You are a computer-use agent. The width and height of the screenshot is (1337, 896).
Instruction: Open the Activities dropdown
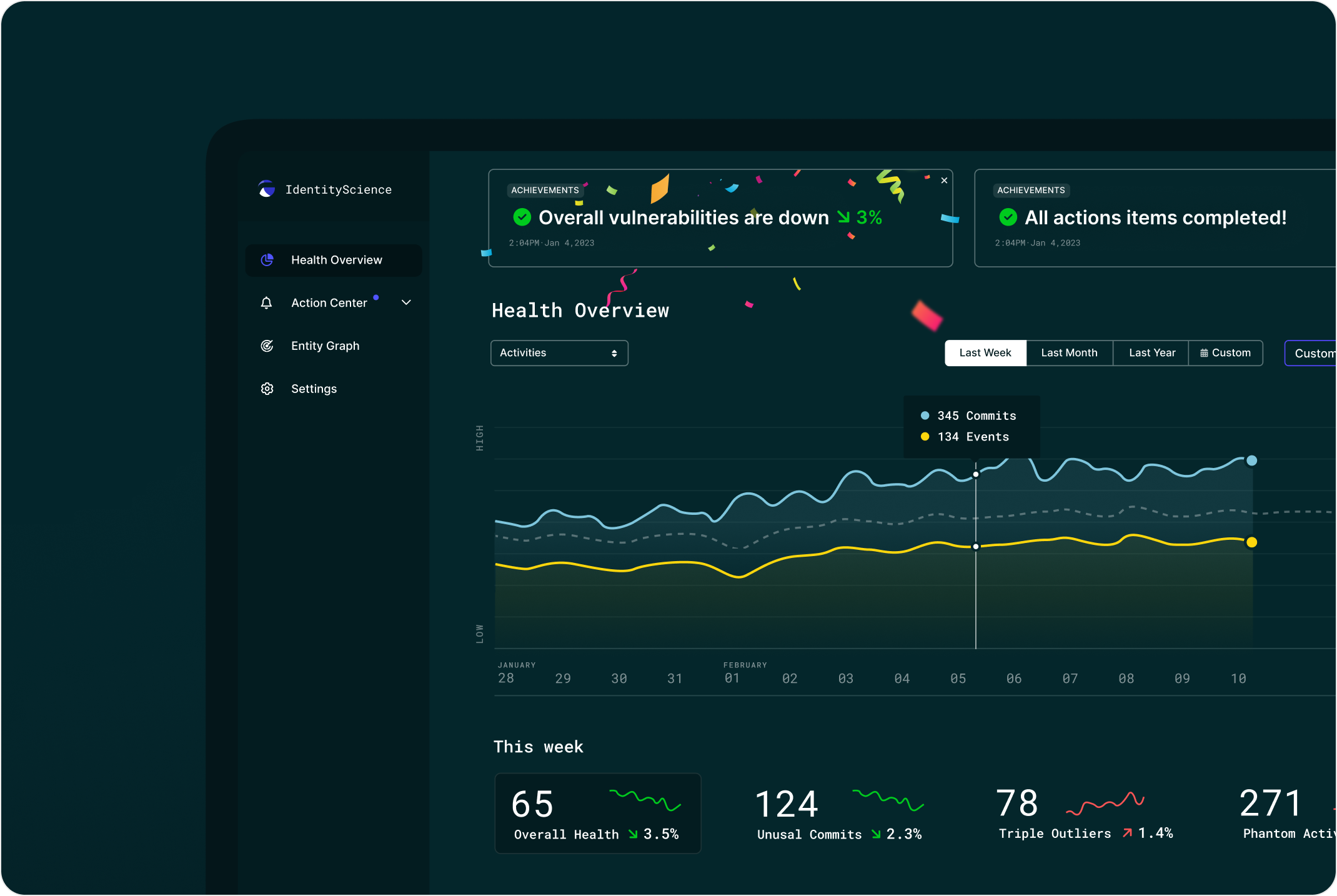(559, 353)
